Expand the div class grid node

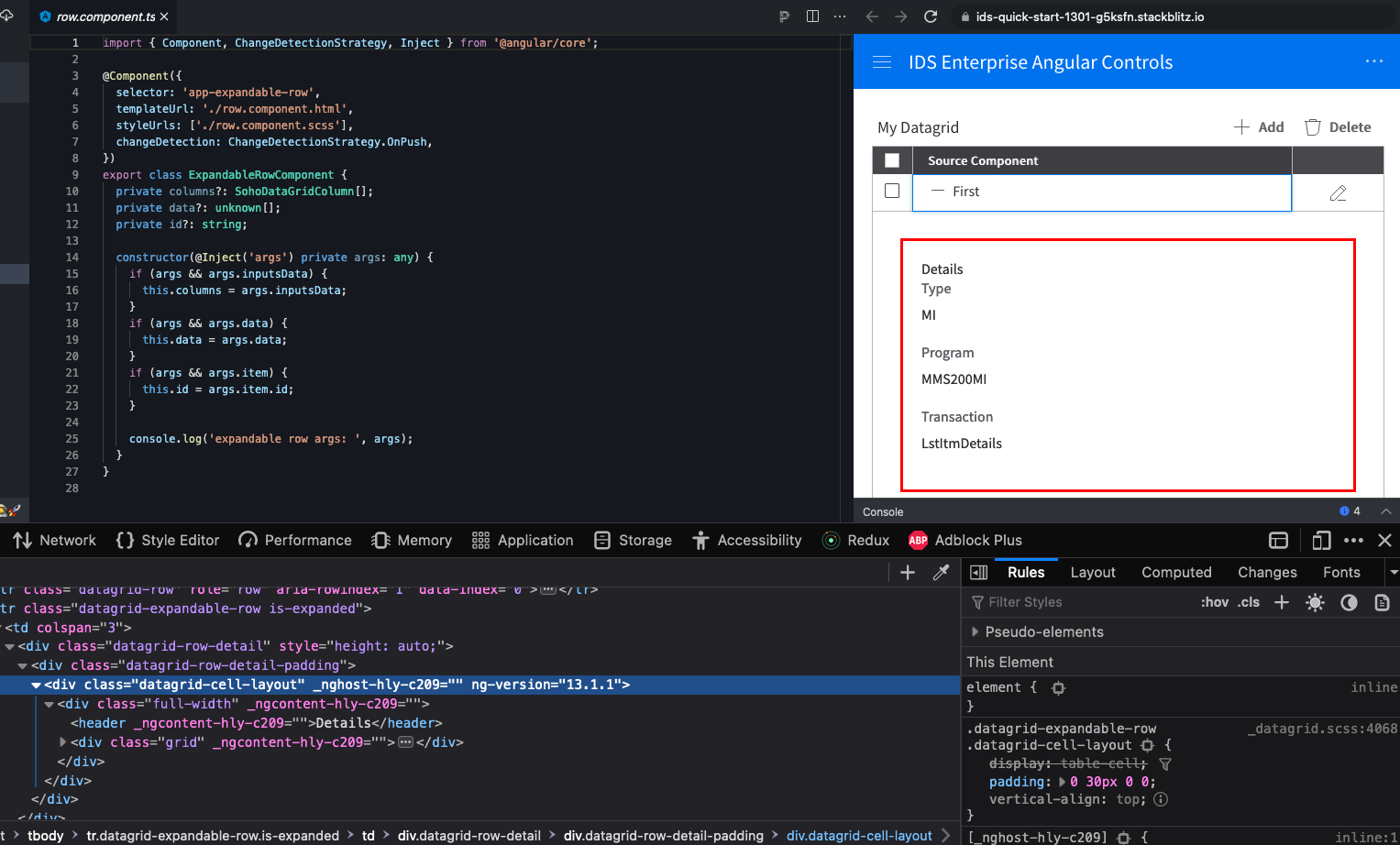62,742
